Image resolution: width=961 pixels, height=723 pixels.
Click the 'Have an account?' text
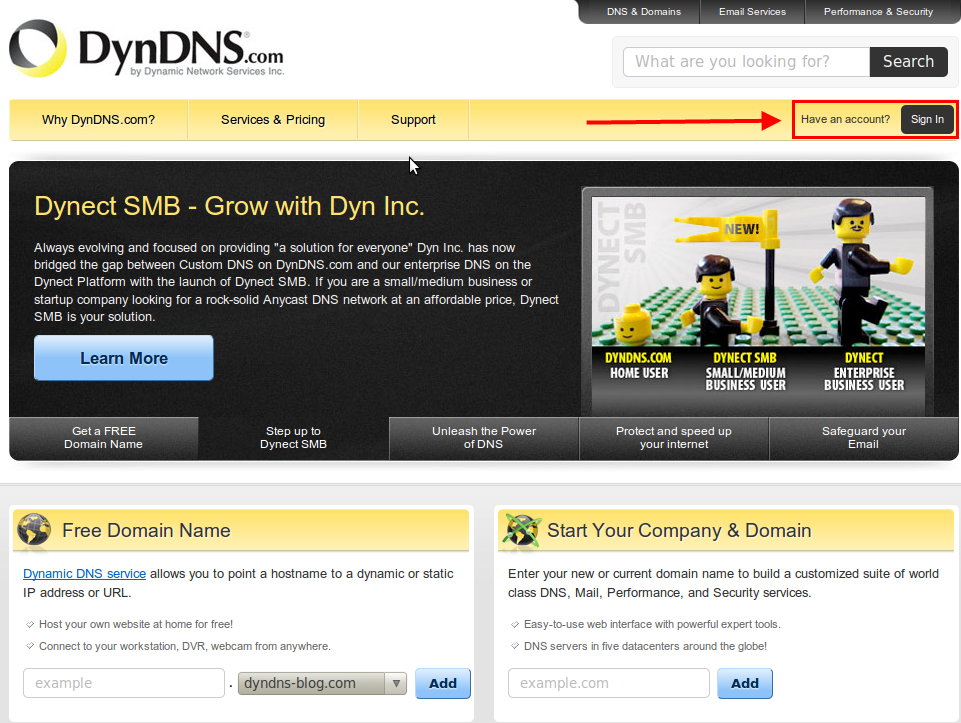845,119
